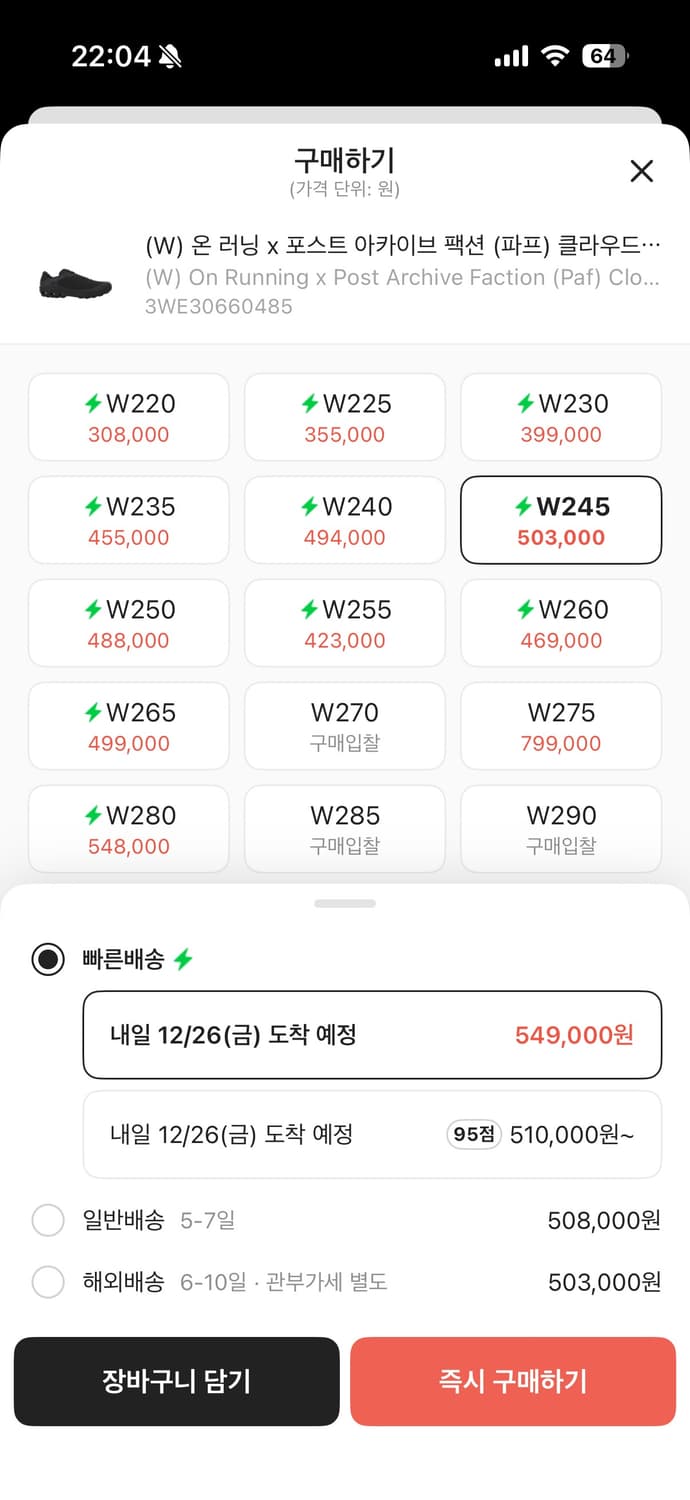
Task: Select size W245 priced 503,000
Action: [560, 519]
